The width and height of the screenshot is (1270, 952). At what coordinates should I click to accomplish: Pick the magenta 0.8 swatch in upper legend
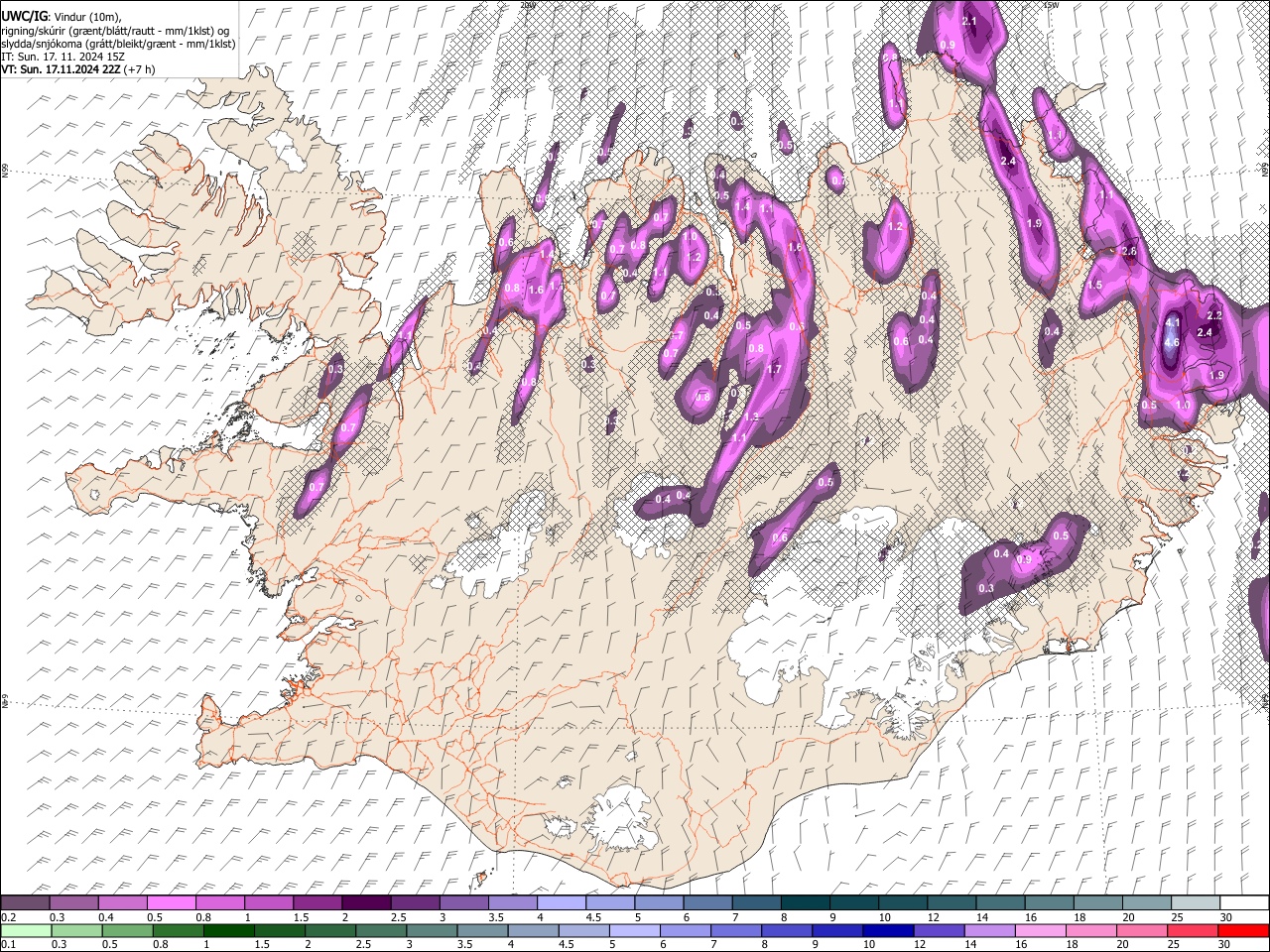(x=219, y=902)
